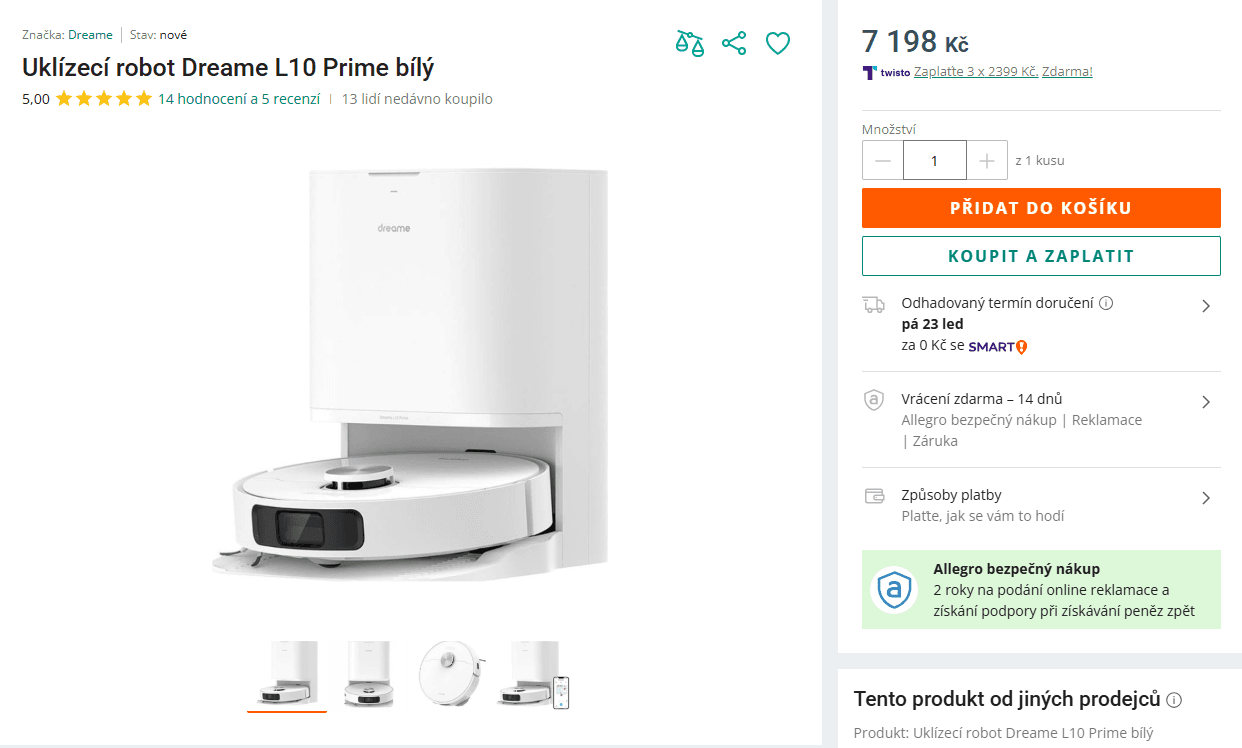The height and width of the screenshot is (748, 1242).
Task: Click the info icon next to delivery estimate
Action: click(1108, 302)
